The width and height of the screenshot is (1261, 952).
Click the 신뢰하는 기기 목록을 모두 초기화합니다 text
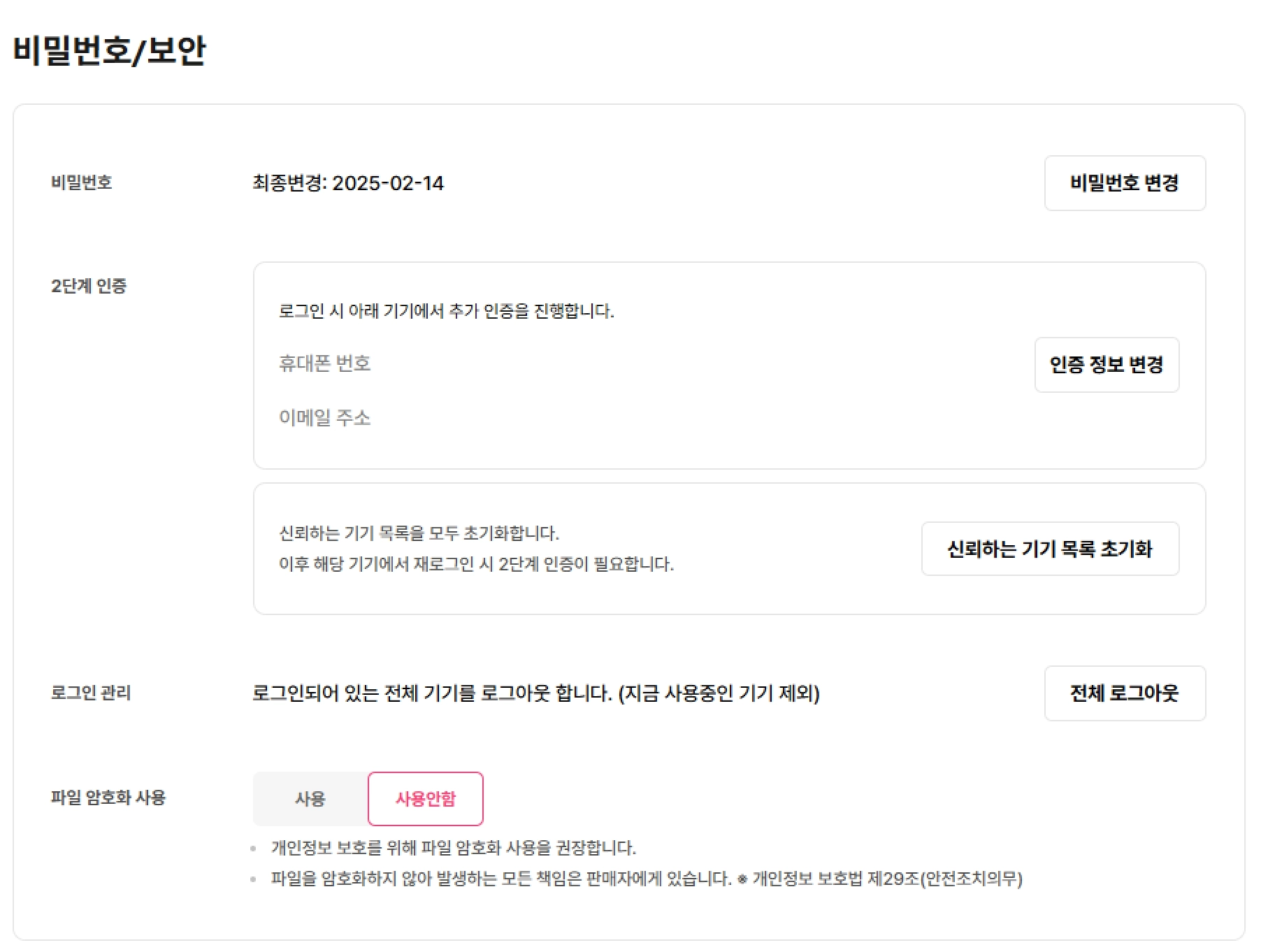419,533
